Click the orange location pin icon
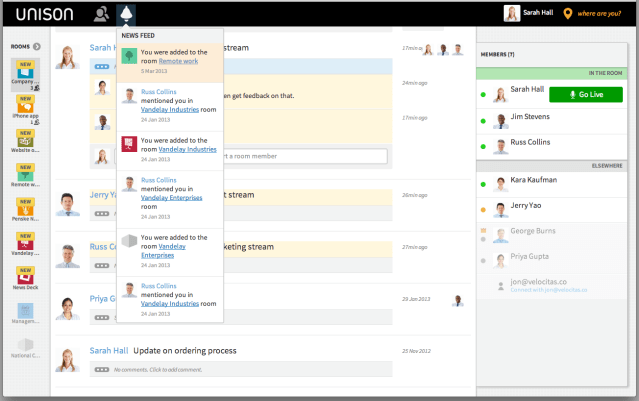The image size is (639, 401). (568, 14)
